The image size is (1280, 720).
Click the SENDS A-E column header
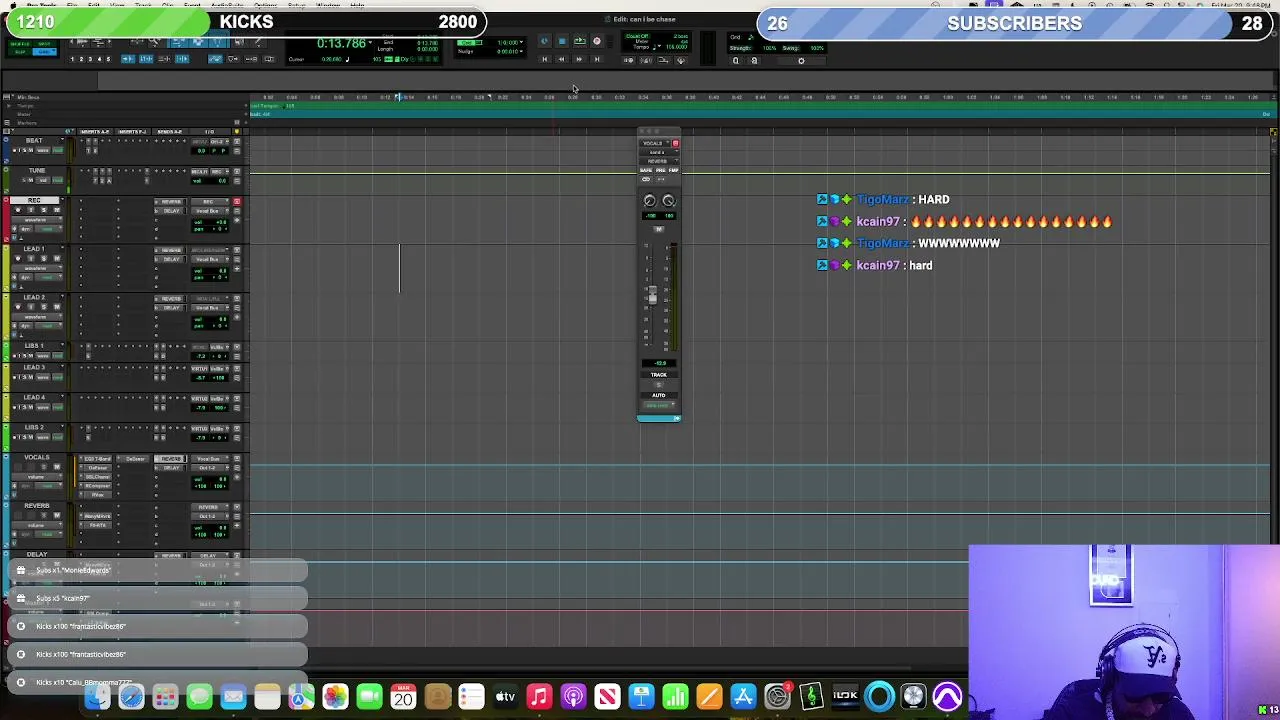[170, 132]
